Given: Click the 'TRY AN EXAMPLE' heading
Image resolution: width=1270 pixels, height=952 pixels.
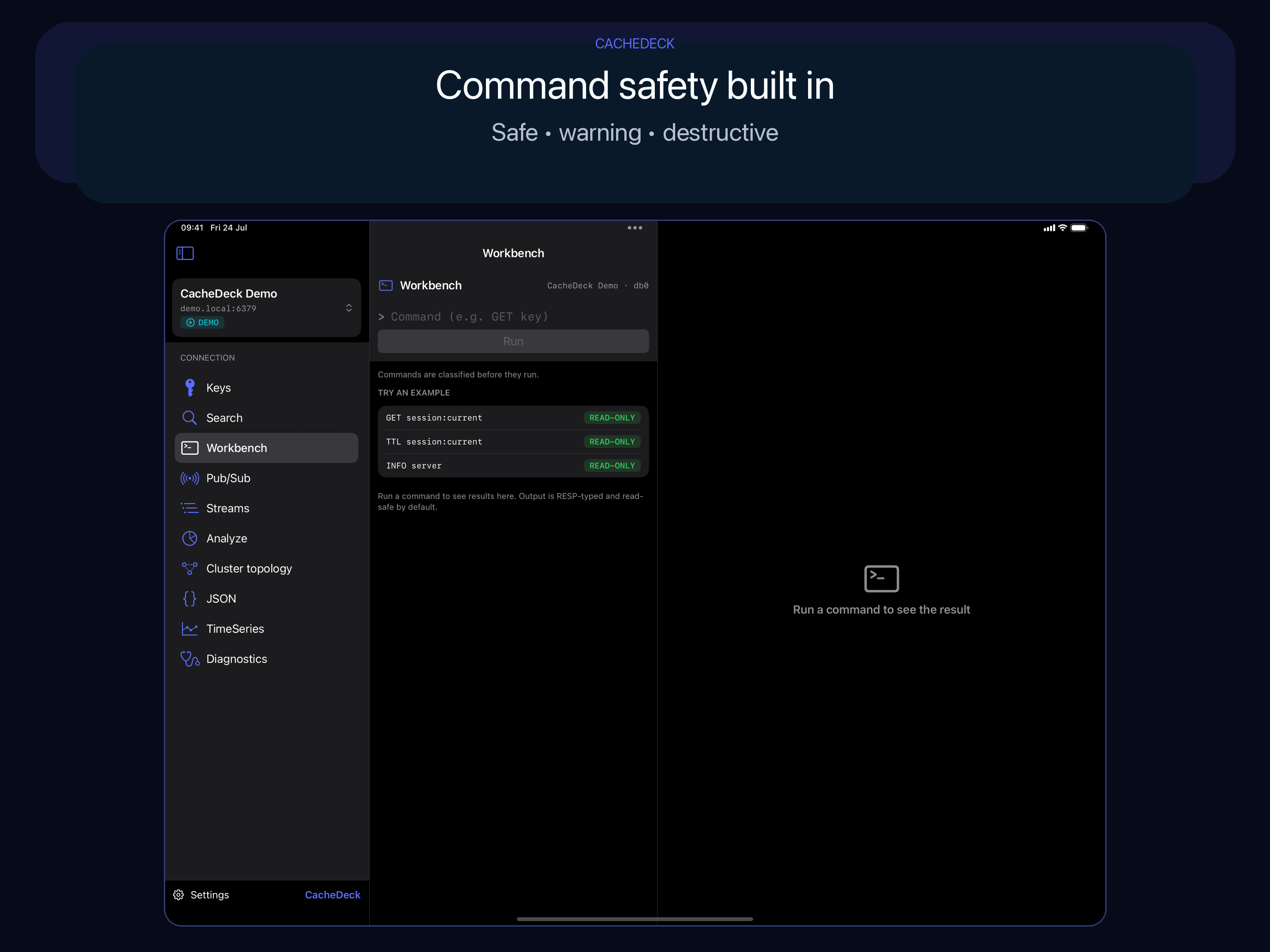Looking at the screenshot, I should (x=414, y=393).
